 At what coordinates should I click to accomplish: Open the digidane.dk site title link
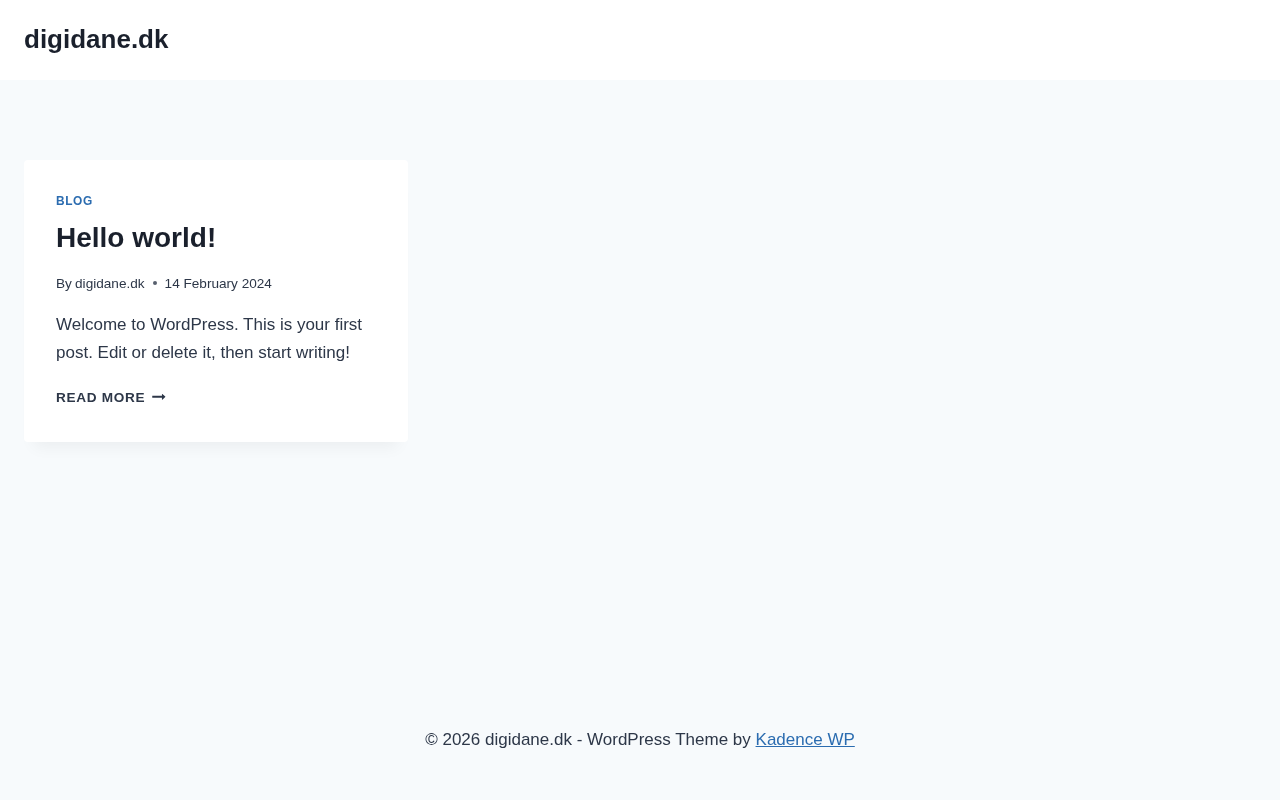(x=96, y=39)
